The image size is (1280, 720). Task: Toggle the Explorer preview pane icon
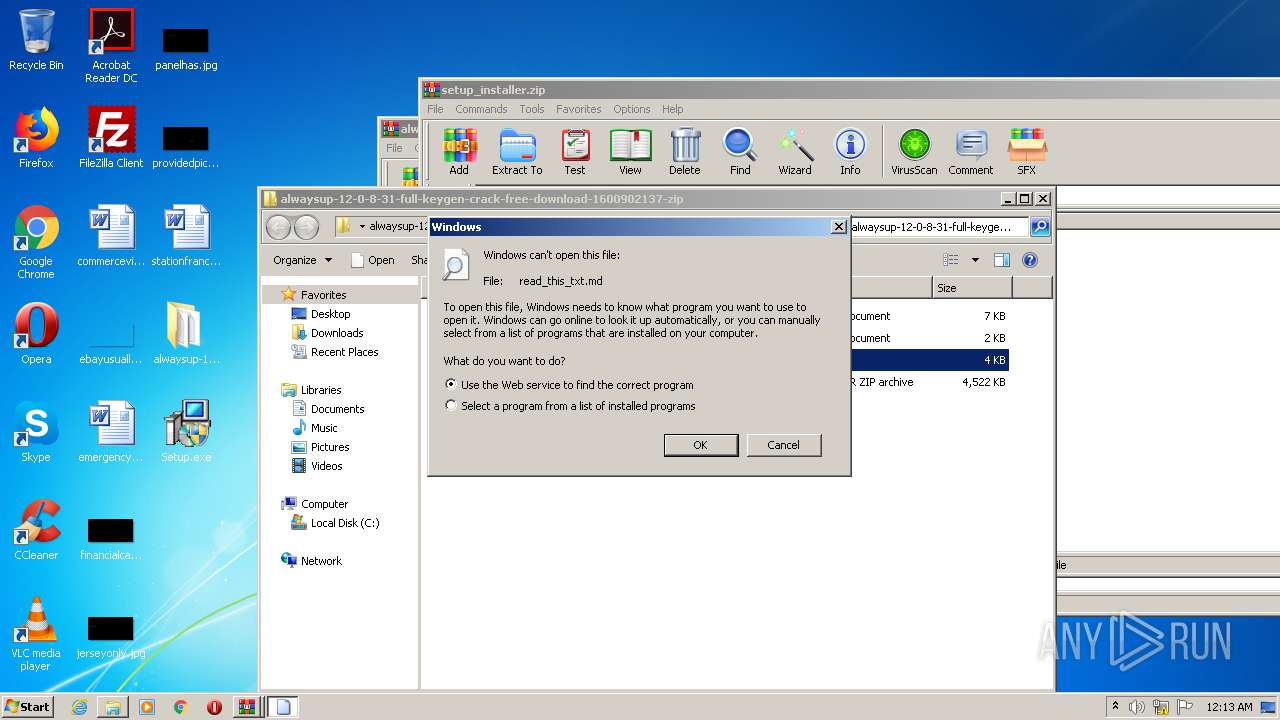pos(1002,260)
